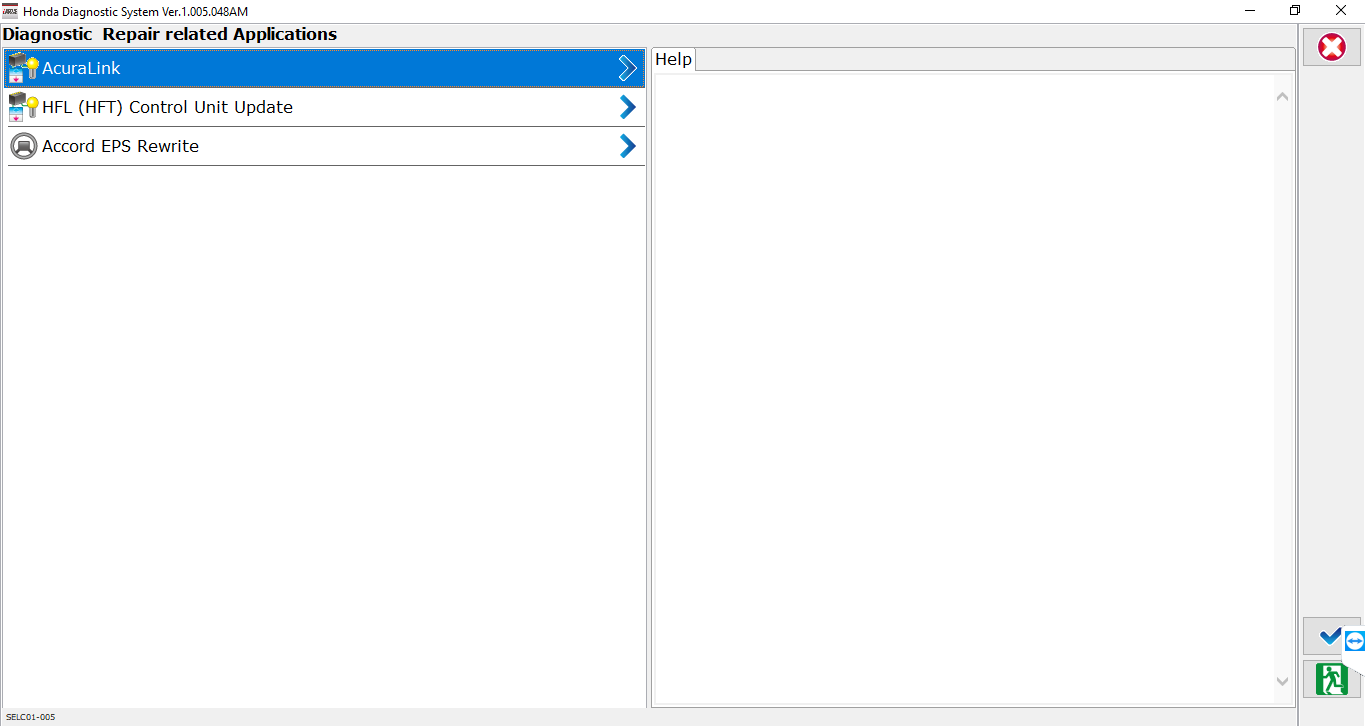
Task: Click the Accord EPS steering wheel icon
Action: tap(23, 146)
